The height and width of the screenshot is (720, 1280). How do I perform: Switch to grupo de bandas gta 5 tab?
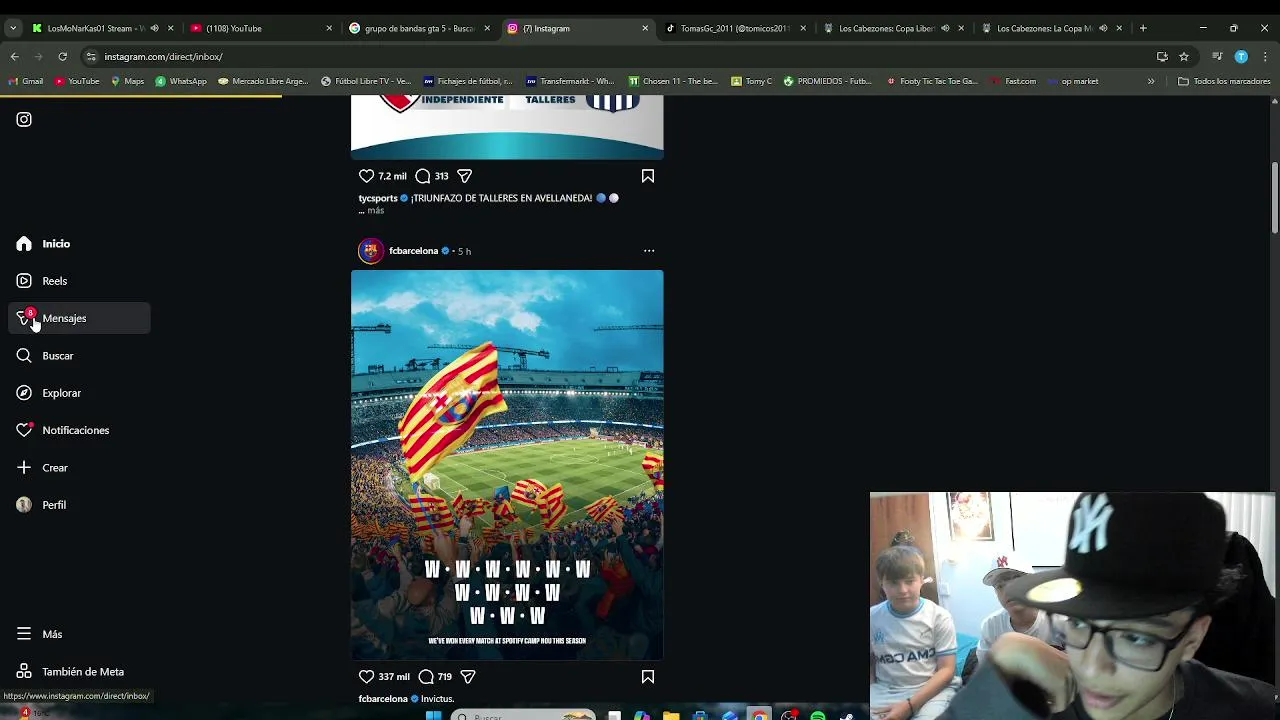pos(420,28)
